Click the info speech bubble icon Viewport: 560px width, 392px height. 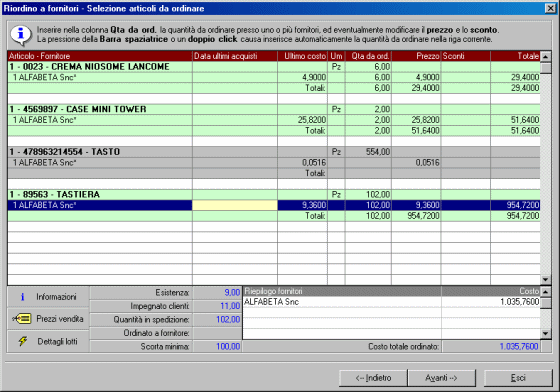[x=21, y=35]
